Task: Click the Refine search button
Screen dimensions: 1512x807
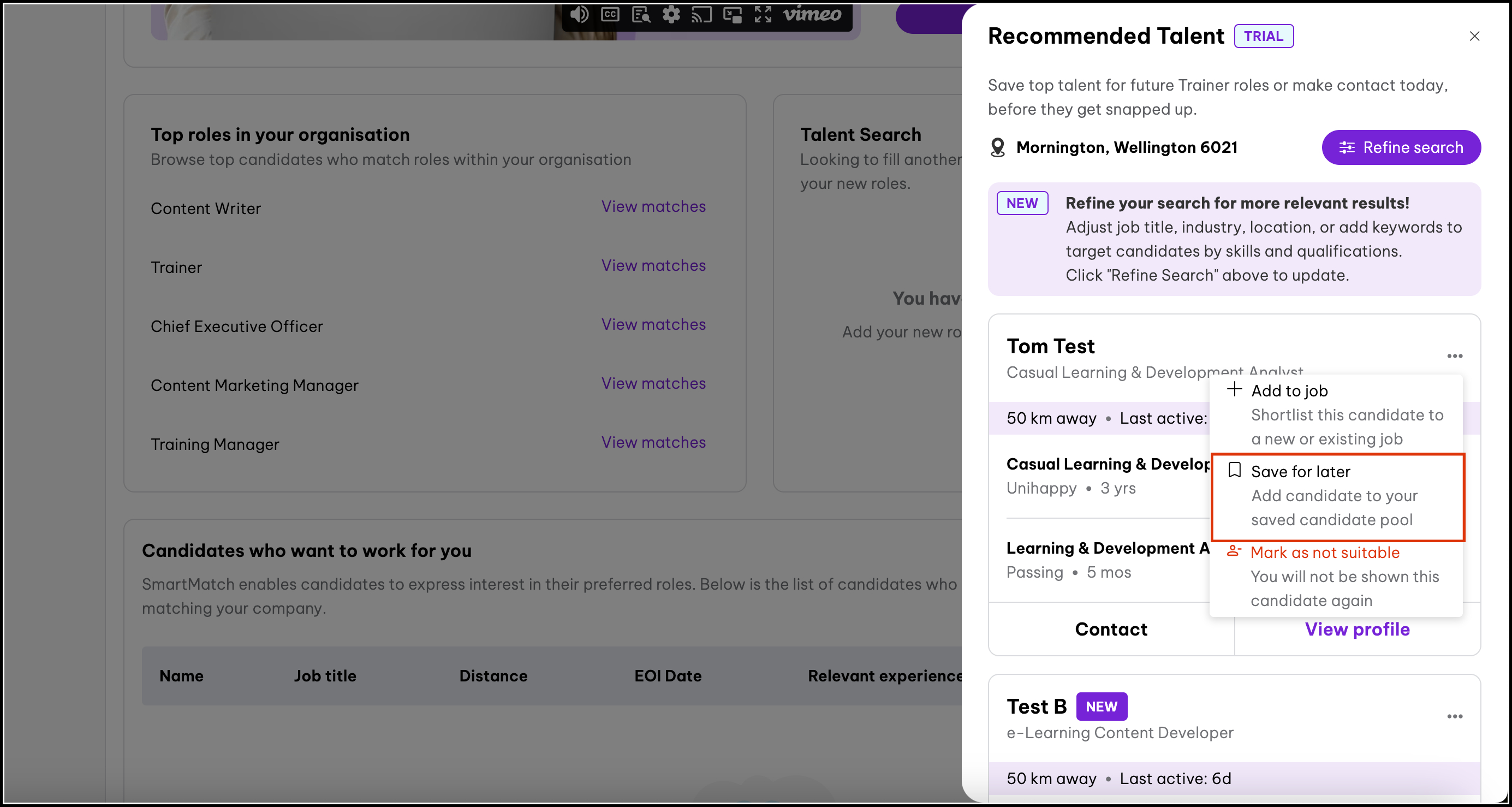Action: [x=1401, y=147]
